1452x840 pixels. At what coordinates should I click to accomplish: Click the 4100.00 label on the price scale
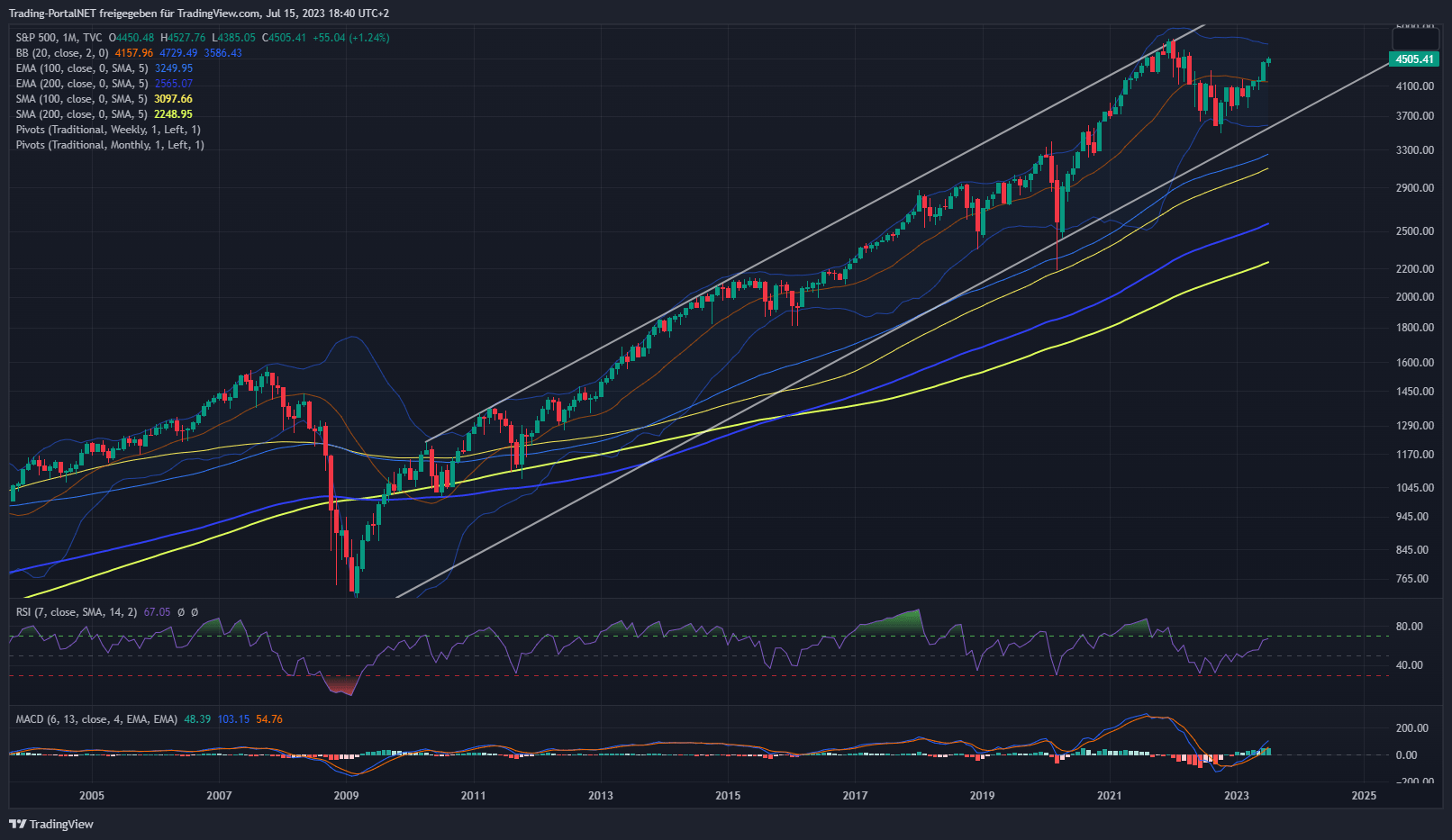click(1414, 86)
